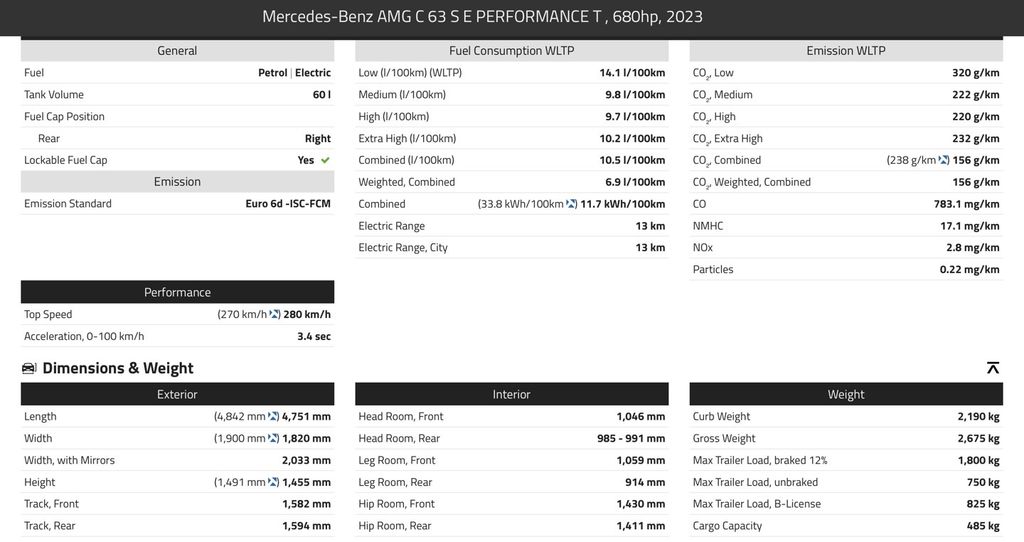Viewport: 1024px width, 542px height.
Task: Click the '232 g/km' CO₂ Extra High value
Action: pos(976,138)
